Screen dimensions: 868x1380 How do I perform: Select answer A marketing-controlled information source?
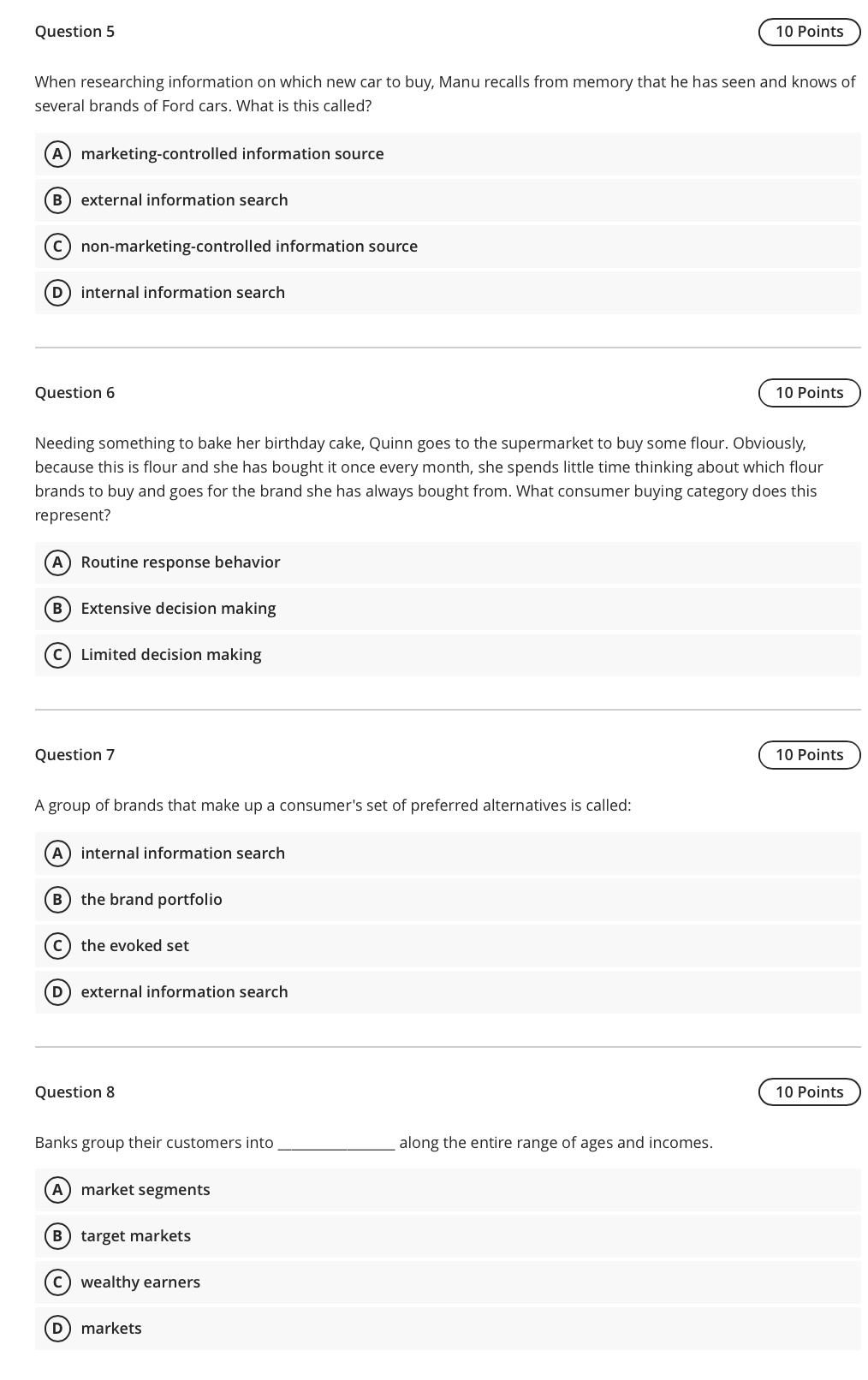coord(232,154)
